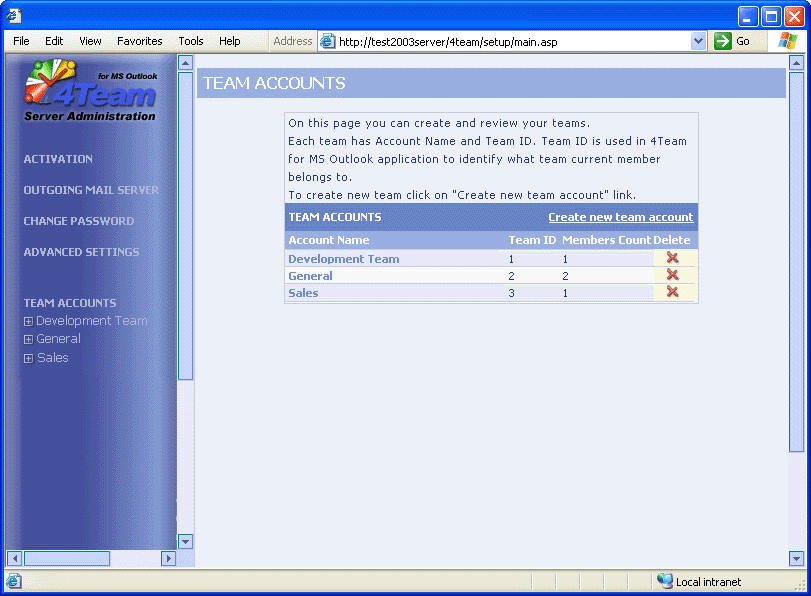The height and width of the screenshot is (596, 811).
Task: Click the Local intranet status text
Action: pyautogui.click(x=708, y=582)
